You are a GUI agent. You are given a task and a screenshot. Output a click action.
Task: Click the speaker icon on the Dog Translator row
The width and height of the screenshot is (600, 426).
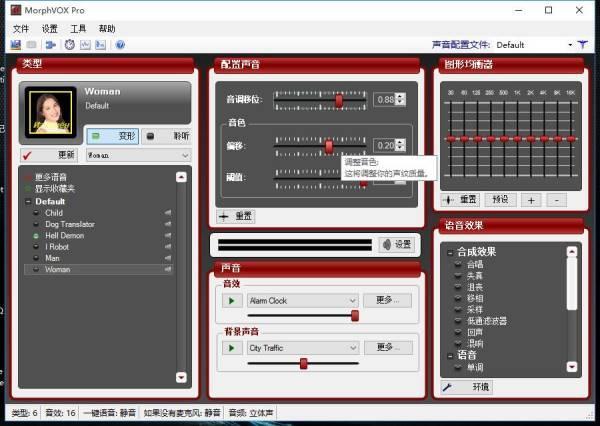pyautogui.click(x=168, y=224)
